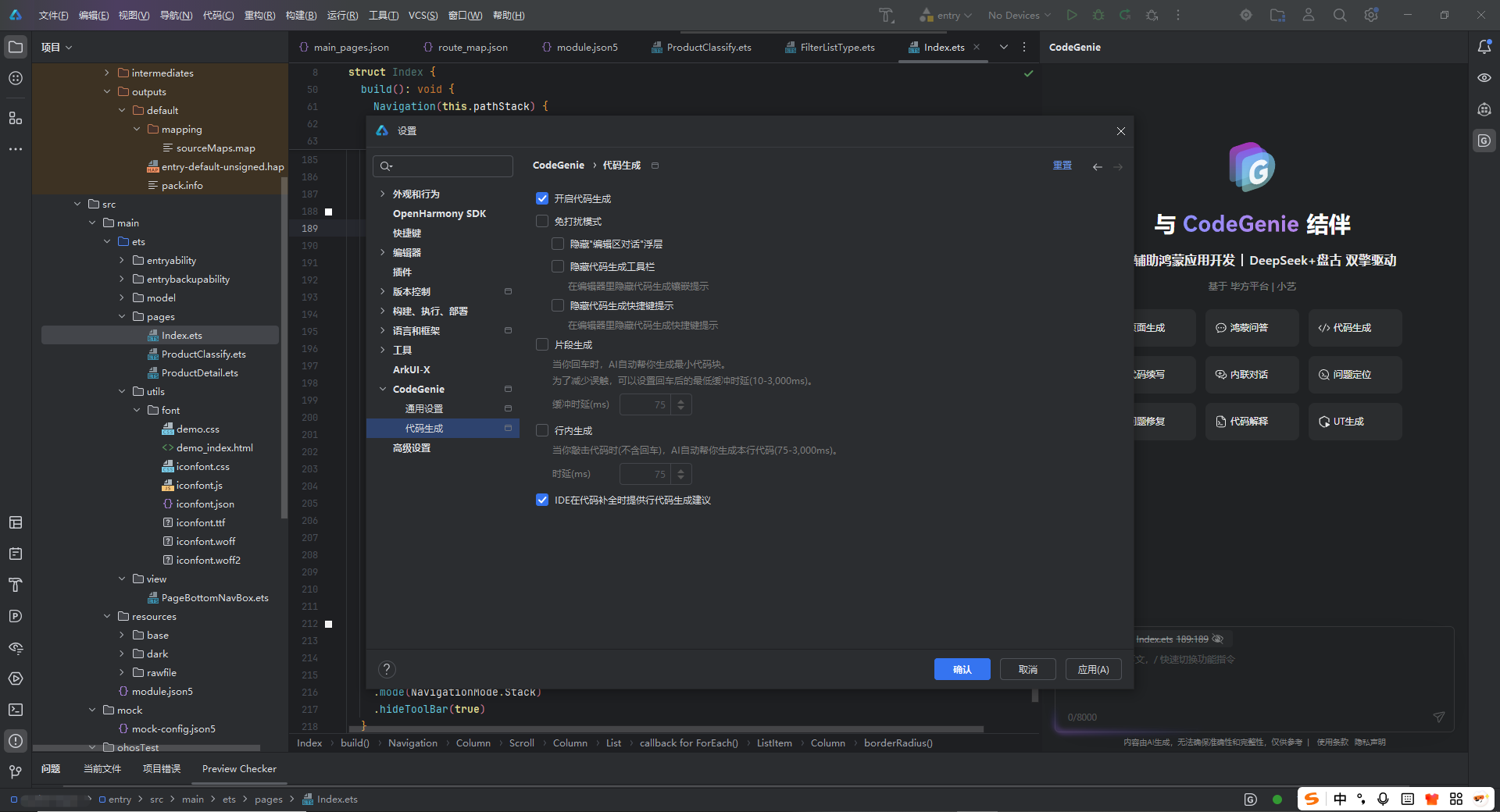Image resolution: width=1500 pixels, height=812 pixels.
Task: Click the Sogou input method S icon
Action: point(1312,799)
